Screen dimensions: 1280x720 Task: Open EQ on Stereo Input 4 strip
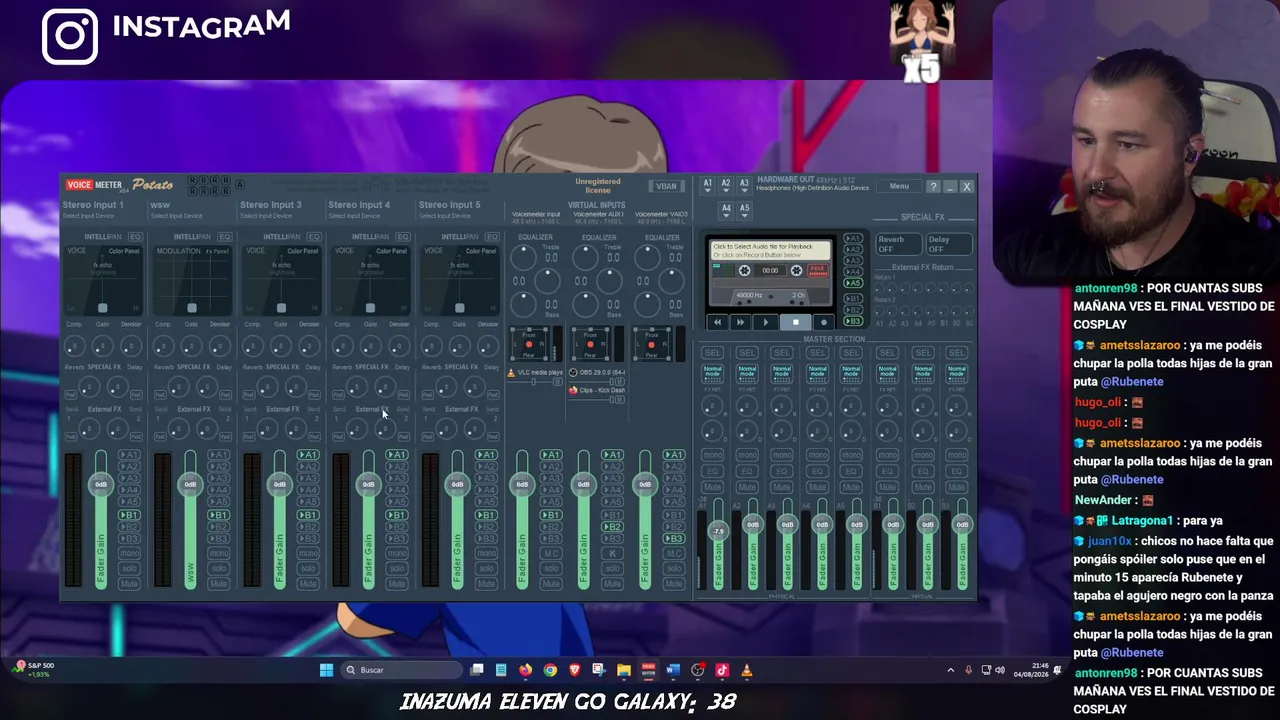(402, 237)
